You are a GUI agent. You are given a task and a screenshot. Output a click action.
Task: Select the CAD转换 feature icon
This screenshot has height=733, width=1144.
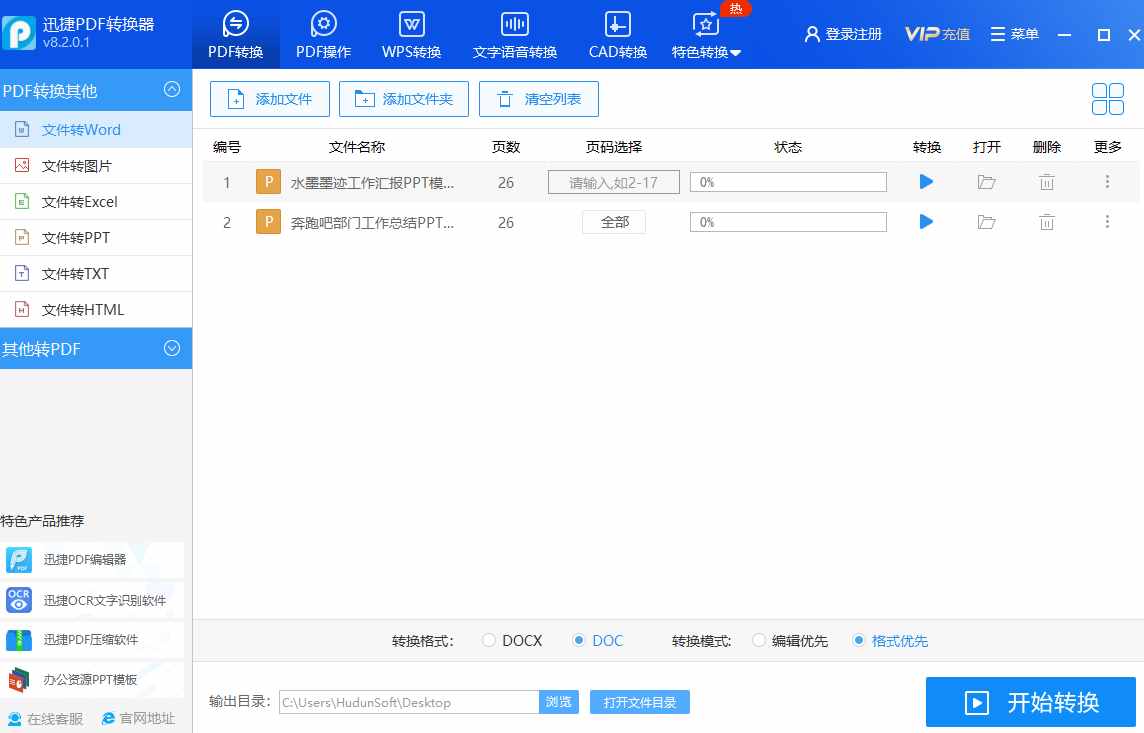pyautogui.click(x=617, y=30)
